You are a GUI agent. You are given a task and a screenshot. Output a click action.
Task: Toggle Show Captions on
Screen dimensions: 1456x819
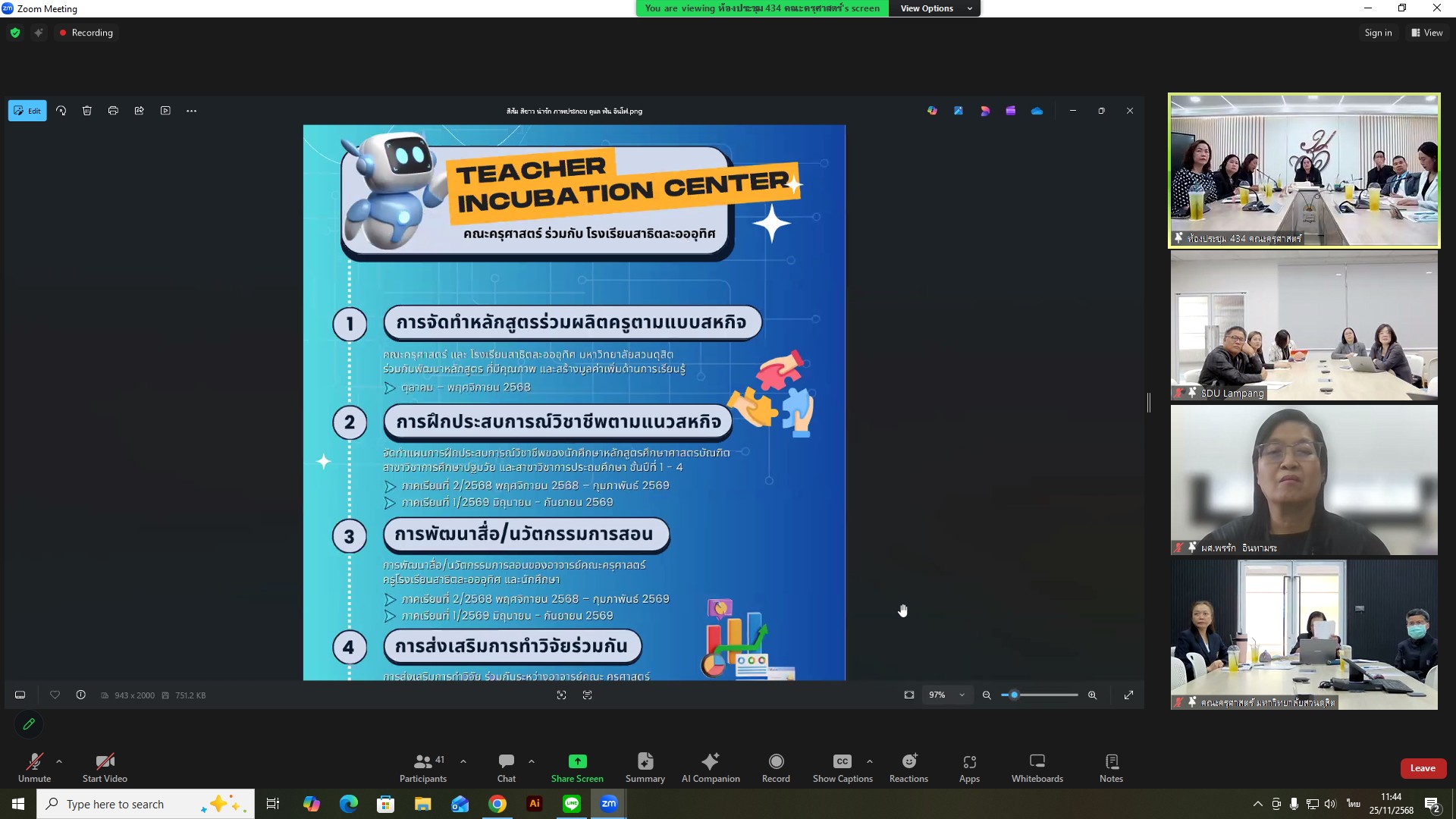(842, 767)
